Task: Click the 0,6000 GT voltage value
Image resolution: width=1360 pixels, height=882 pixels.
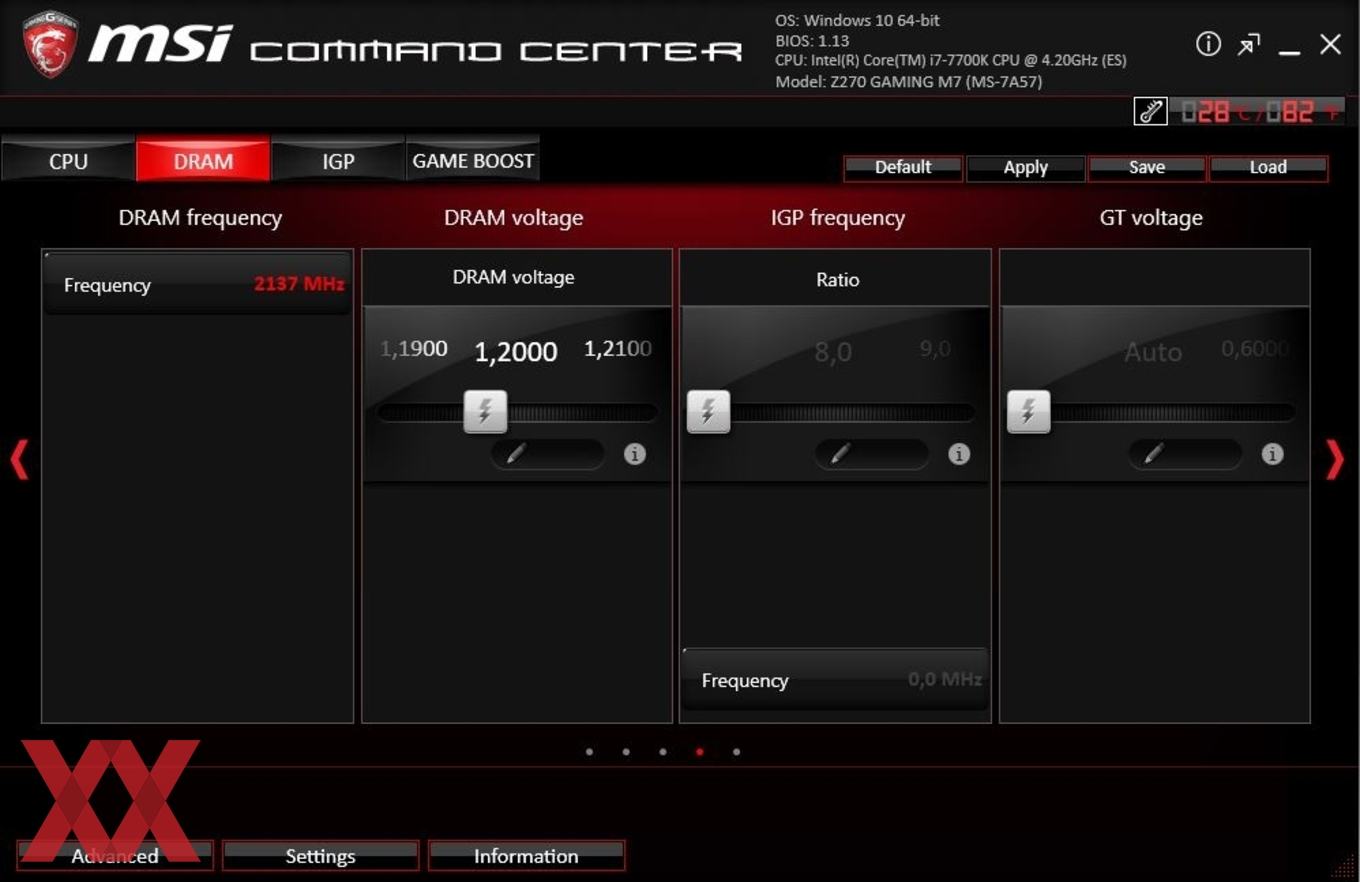Action: (1255, 349)
